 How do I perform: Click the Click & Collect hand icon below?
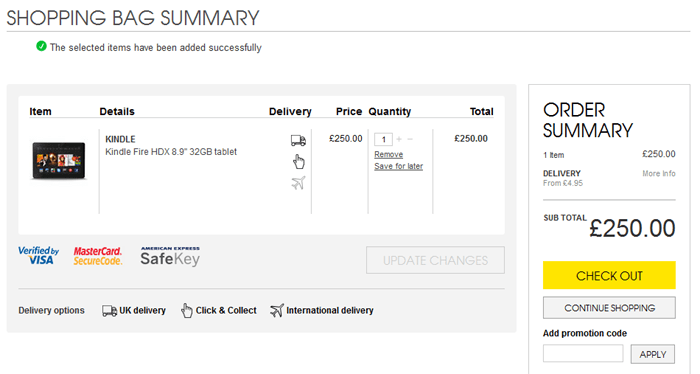tap(187, 310)
